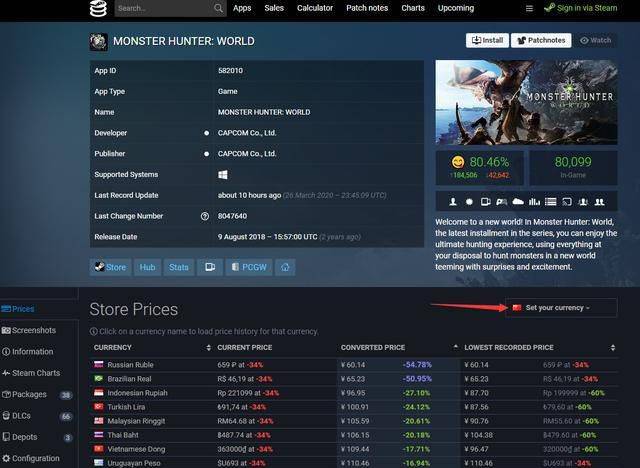
Task: Open the card-shaped icon button next to Stats
Action: [x=210, y=267]
